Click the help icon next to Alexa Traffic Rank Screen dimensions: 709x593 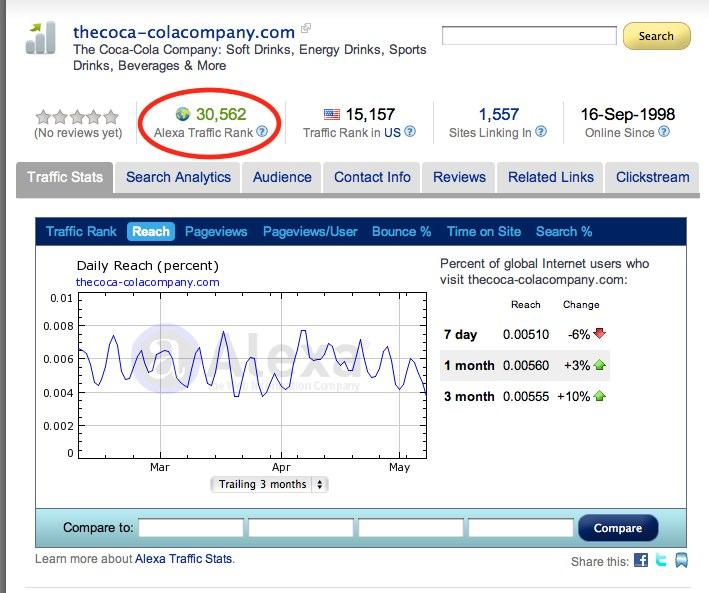(262, 131)
